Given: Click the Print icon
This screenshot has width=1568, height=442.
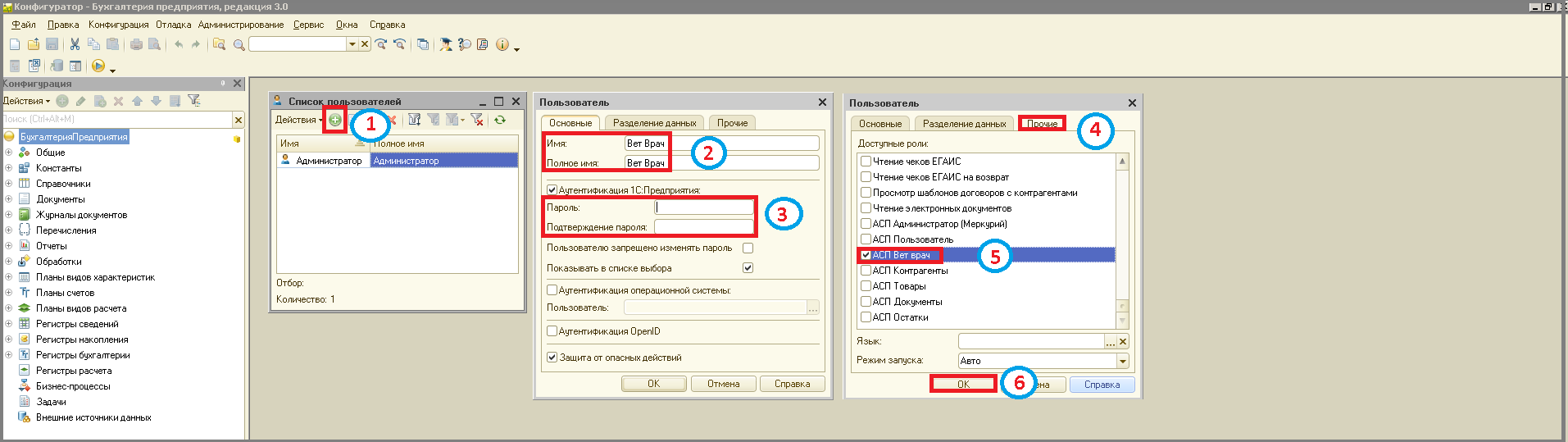Looking at the screenshot, I should 136,44.
